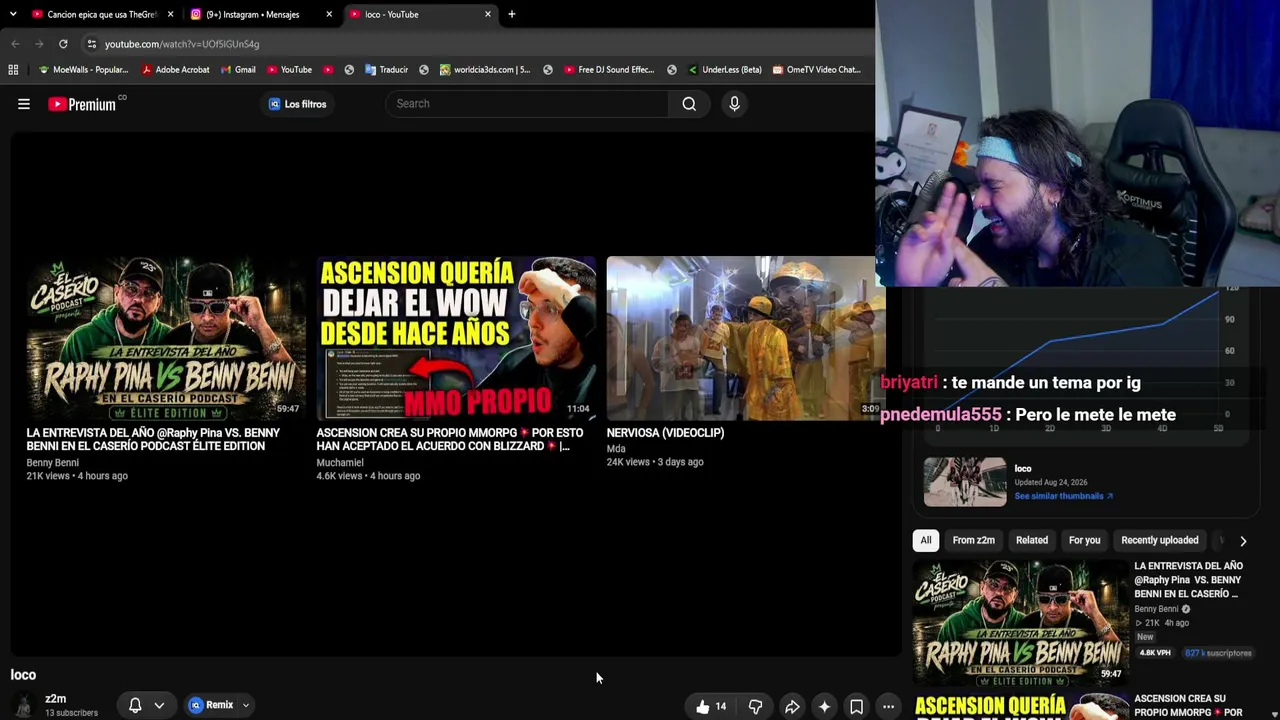Open the YouTube bookmark
The image size is (1280, 720).
pyautogui.click(x=289, y=70)
